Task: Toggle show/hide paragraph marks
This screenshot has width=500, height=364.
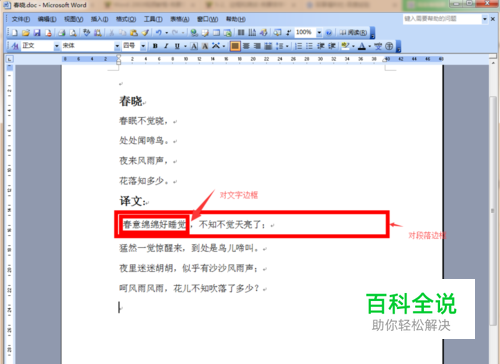Action: 288,33
